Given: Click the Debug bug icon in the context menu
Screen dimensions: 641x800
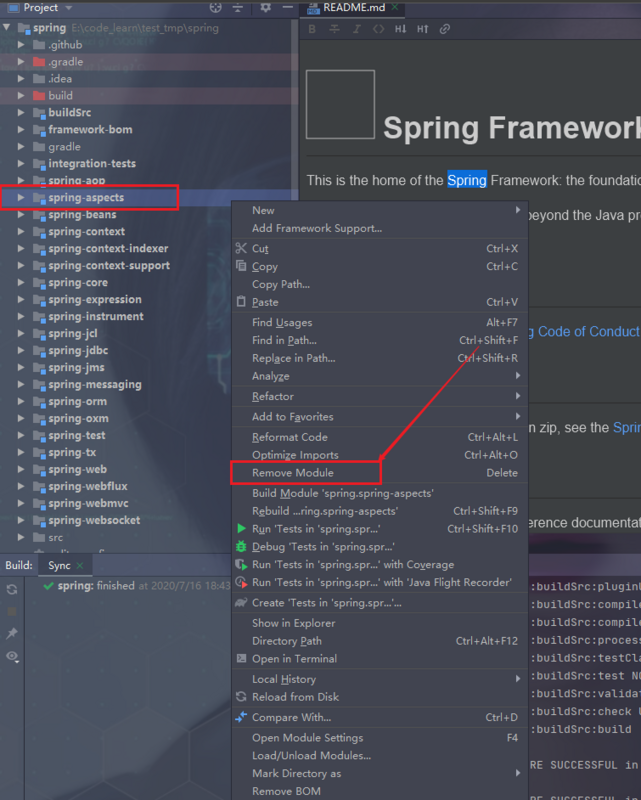Looking at the screenshot, I should coord(241,546).
